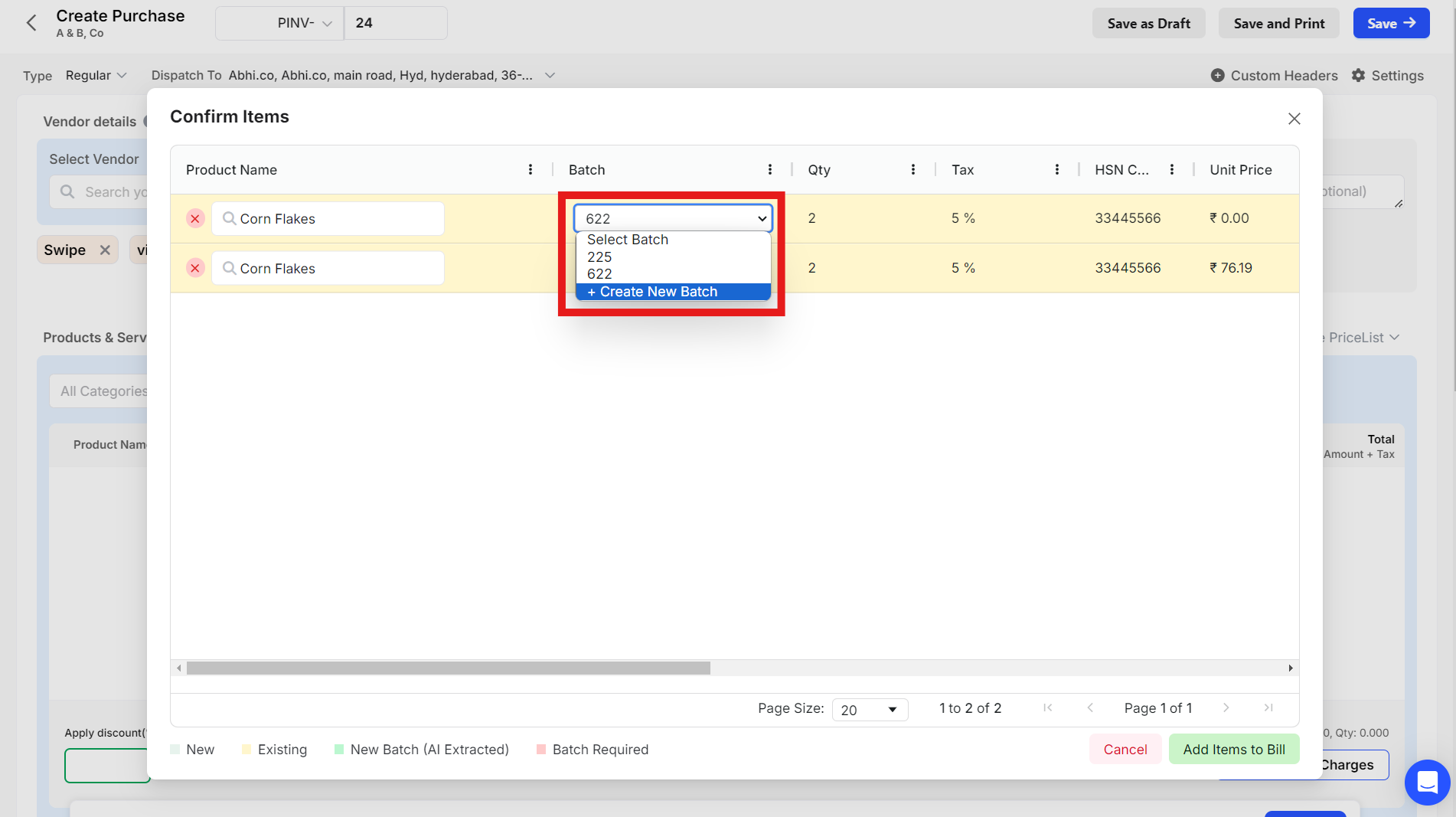Click Add Items to Bill
1456x817 pixels.
pyautogui.click(x=1233, y=749)
